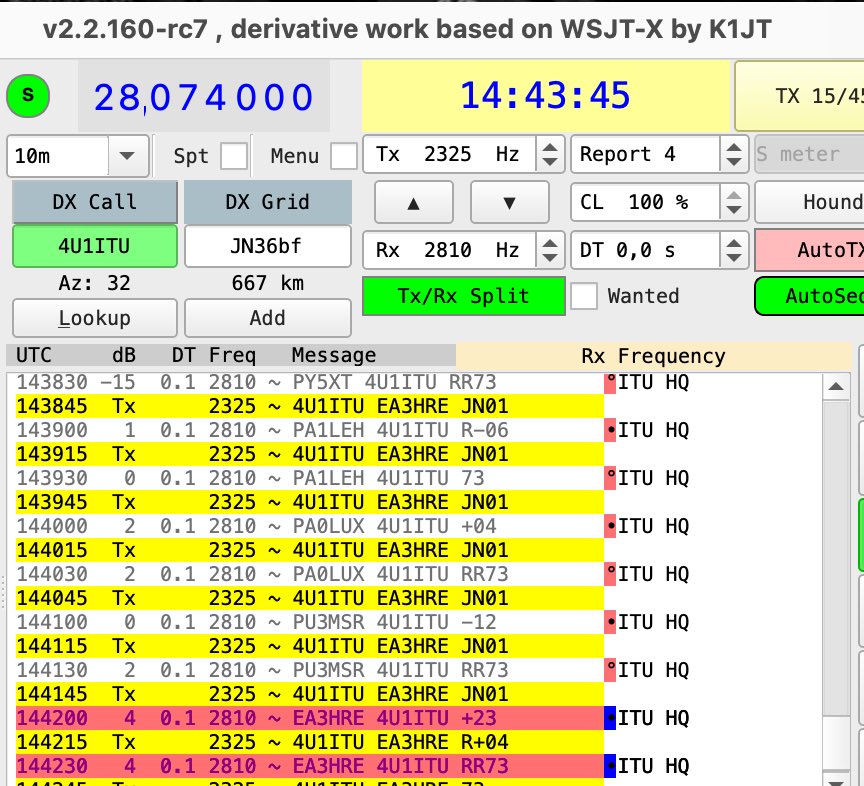Screen dimensions: 864x786
Task: Enable the Spt checkbox
Action: pos(236,156)
